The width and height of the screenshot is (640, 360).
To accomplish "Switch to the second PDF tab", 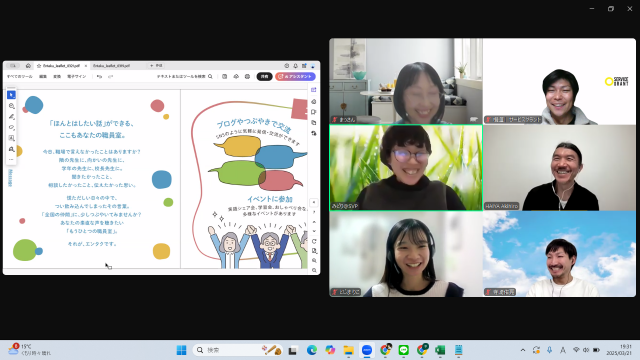I will tap(111, 66).
